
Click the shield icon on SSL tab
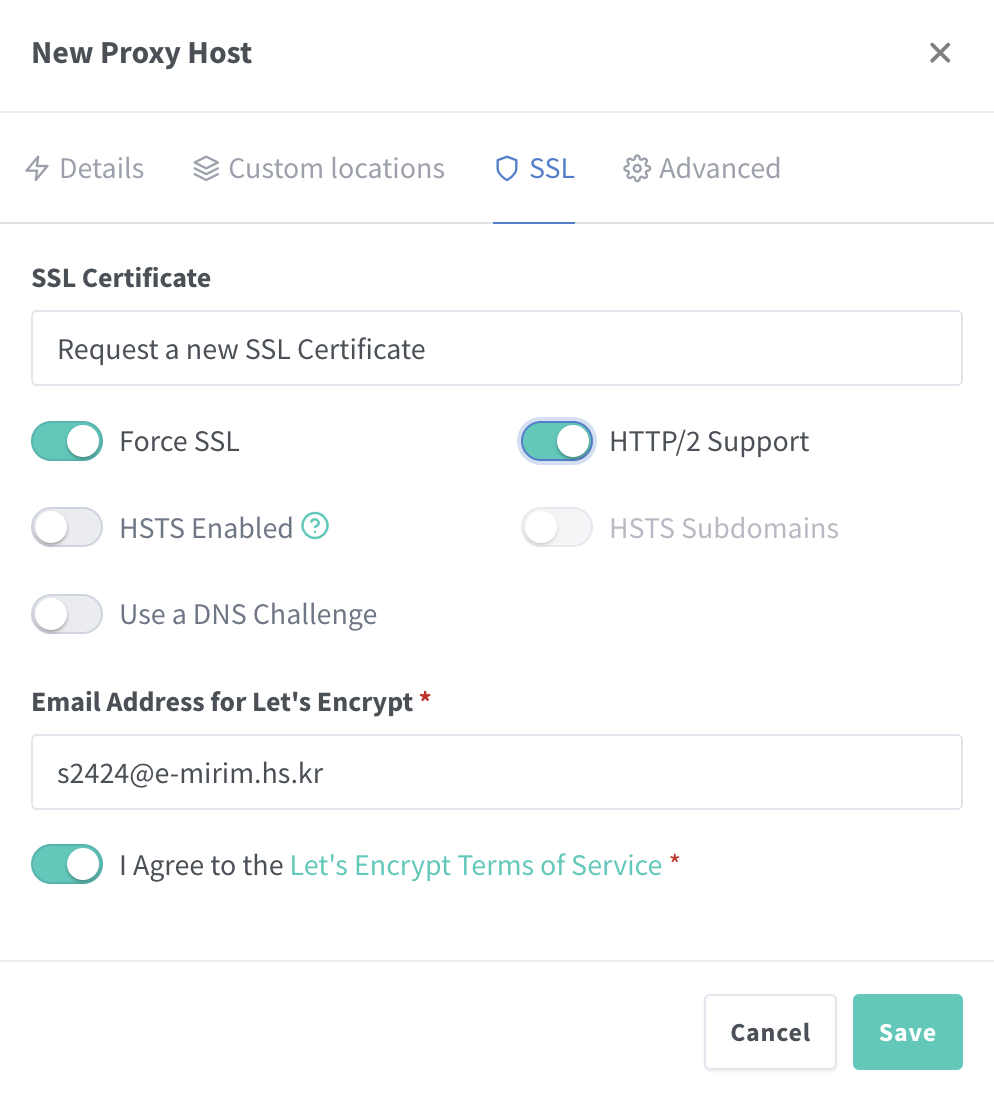(507, 168)
